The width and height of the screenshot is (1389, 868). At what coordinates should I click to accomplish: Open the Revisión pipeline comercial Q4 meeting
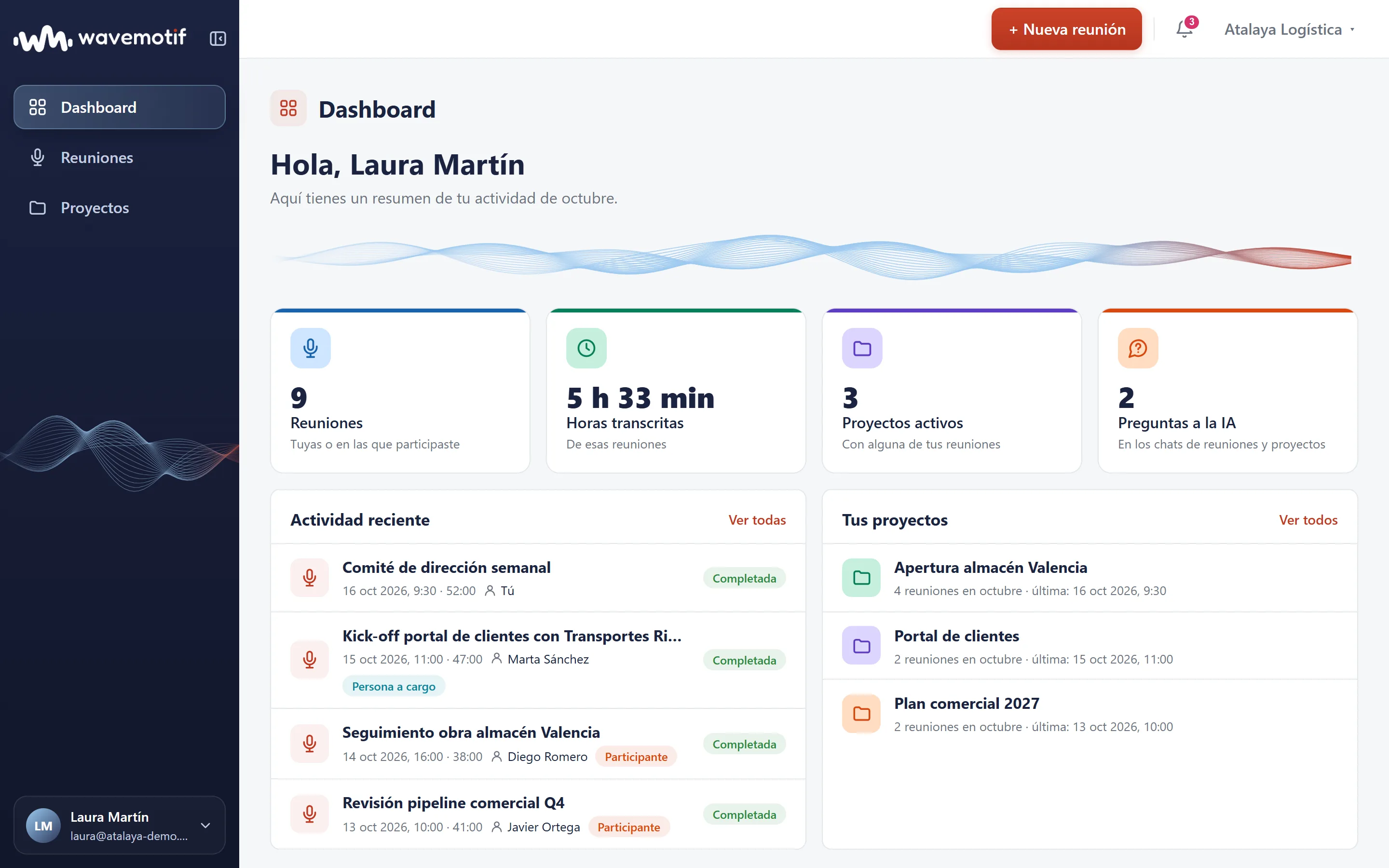pyautogui.click(x=538, y=814)
